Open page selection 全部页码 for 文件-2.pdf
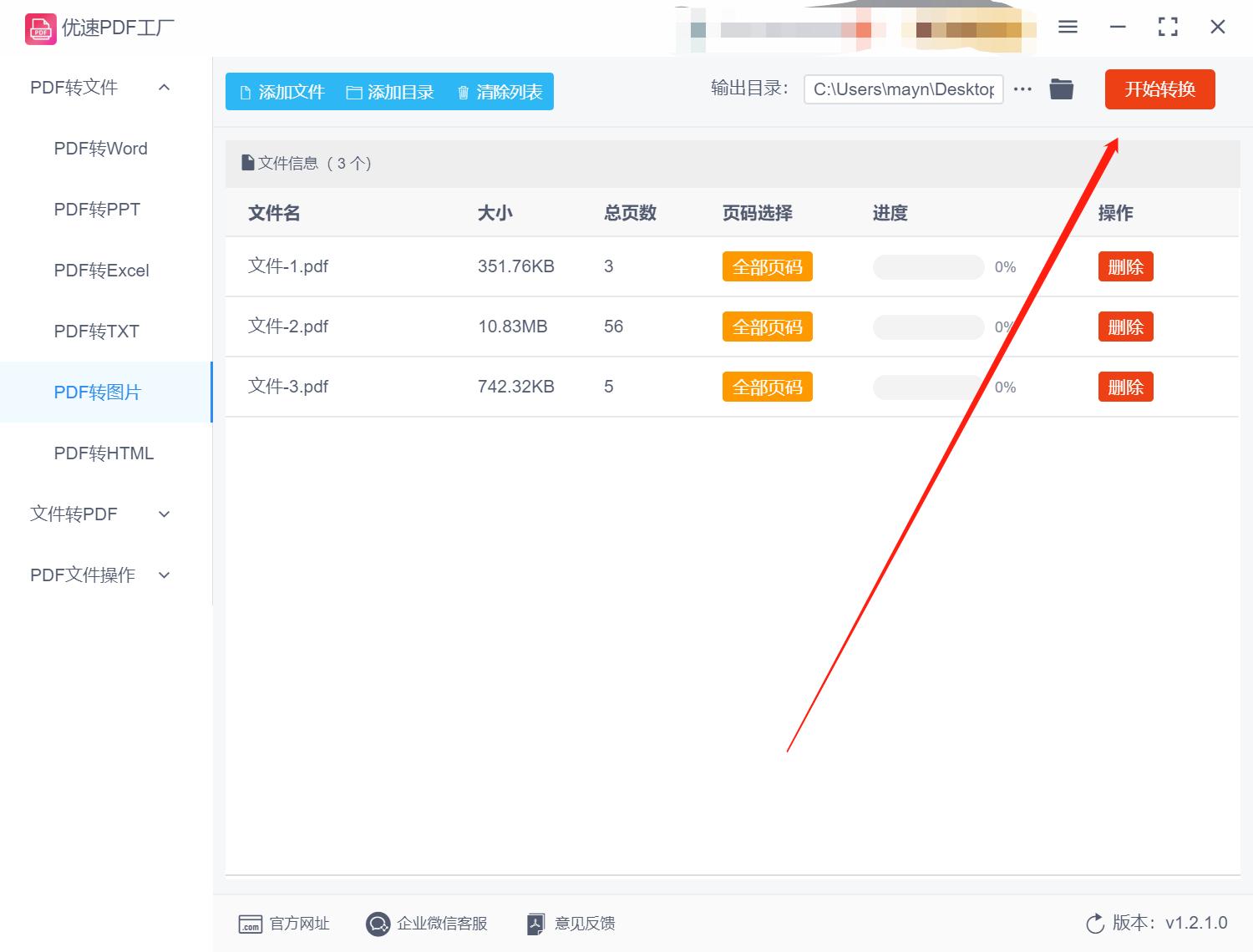The image size is (1253, 952). 767,327
